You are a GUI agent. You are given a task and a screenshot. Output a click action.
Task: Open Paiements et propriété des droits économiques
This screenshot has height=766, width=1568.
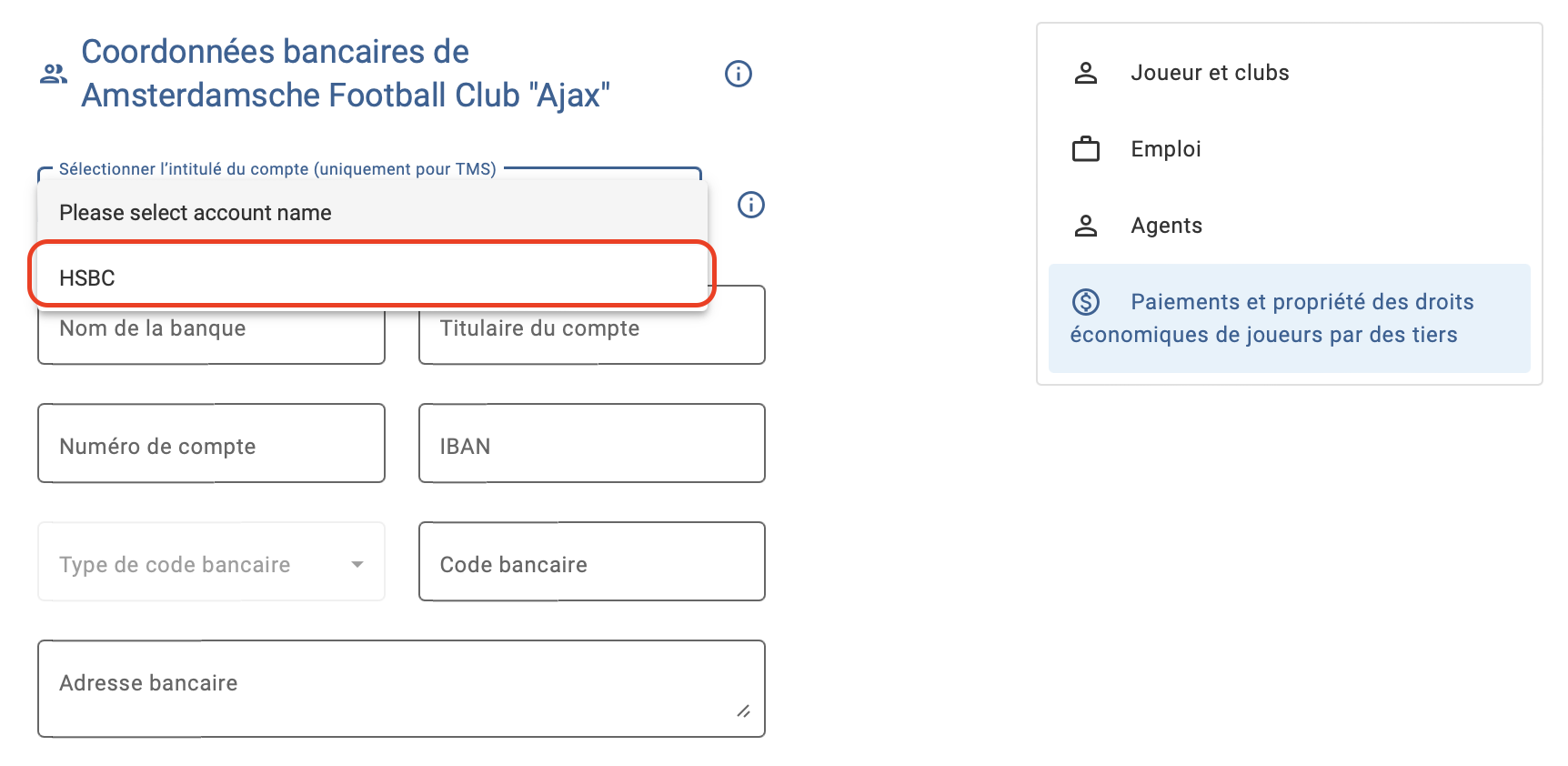click(1289, 318)
